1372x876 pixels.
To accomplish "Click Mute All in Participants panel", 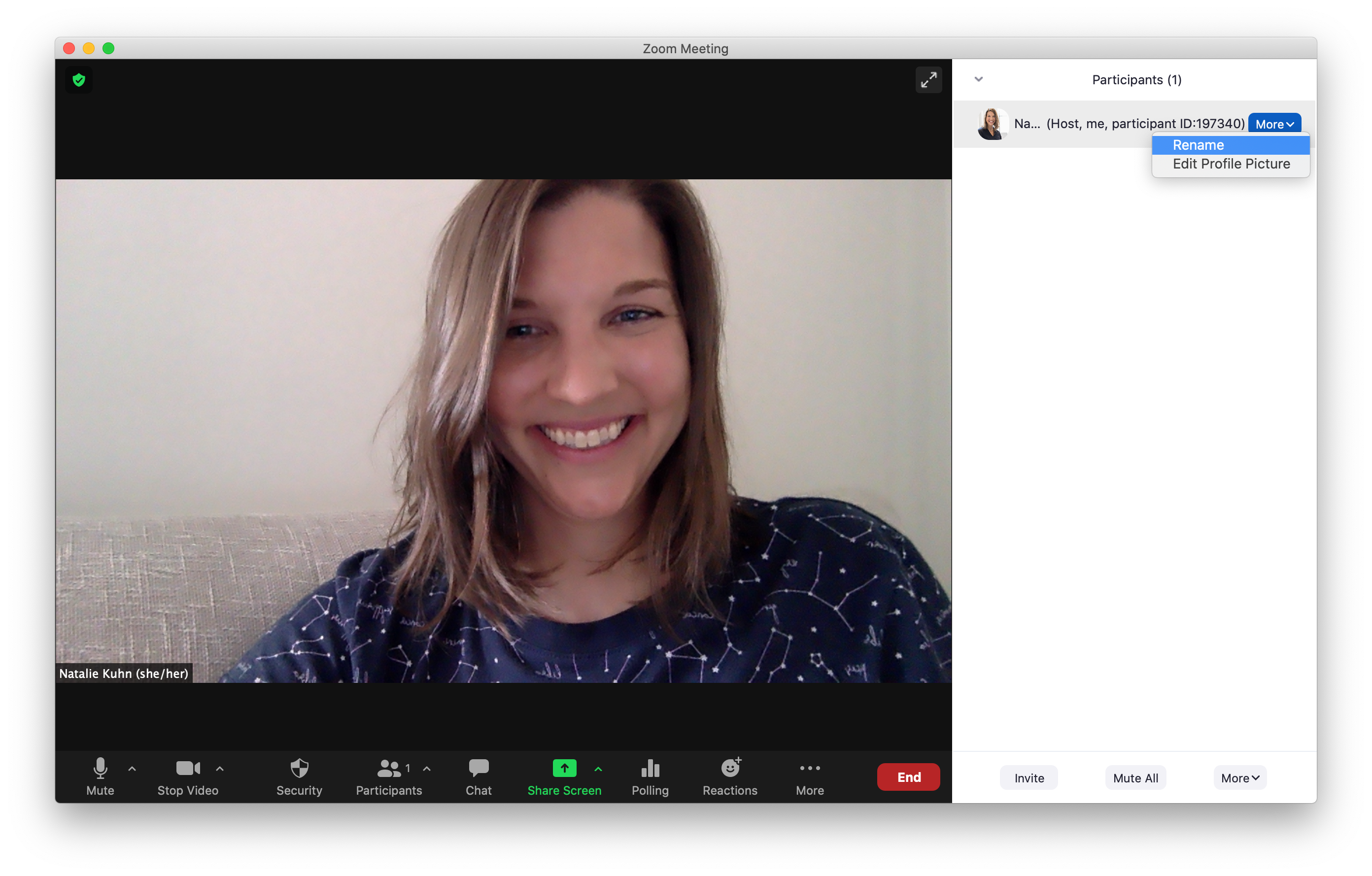I will (1135, 777).
